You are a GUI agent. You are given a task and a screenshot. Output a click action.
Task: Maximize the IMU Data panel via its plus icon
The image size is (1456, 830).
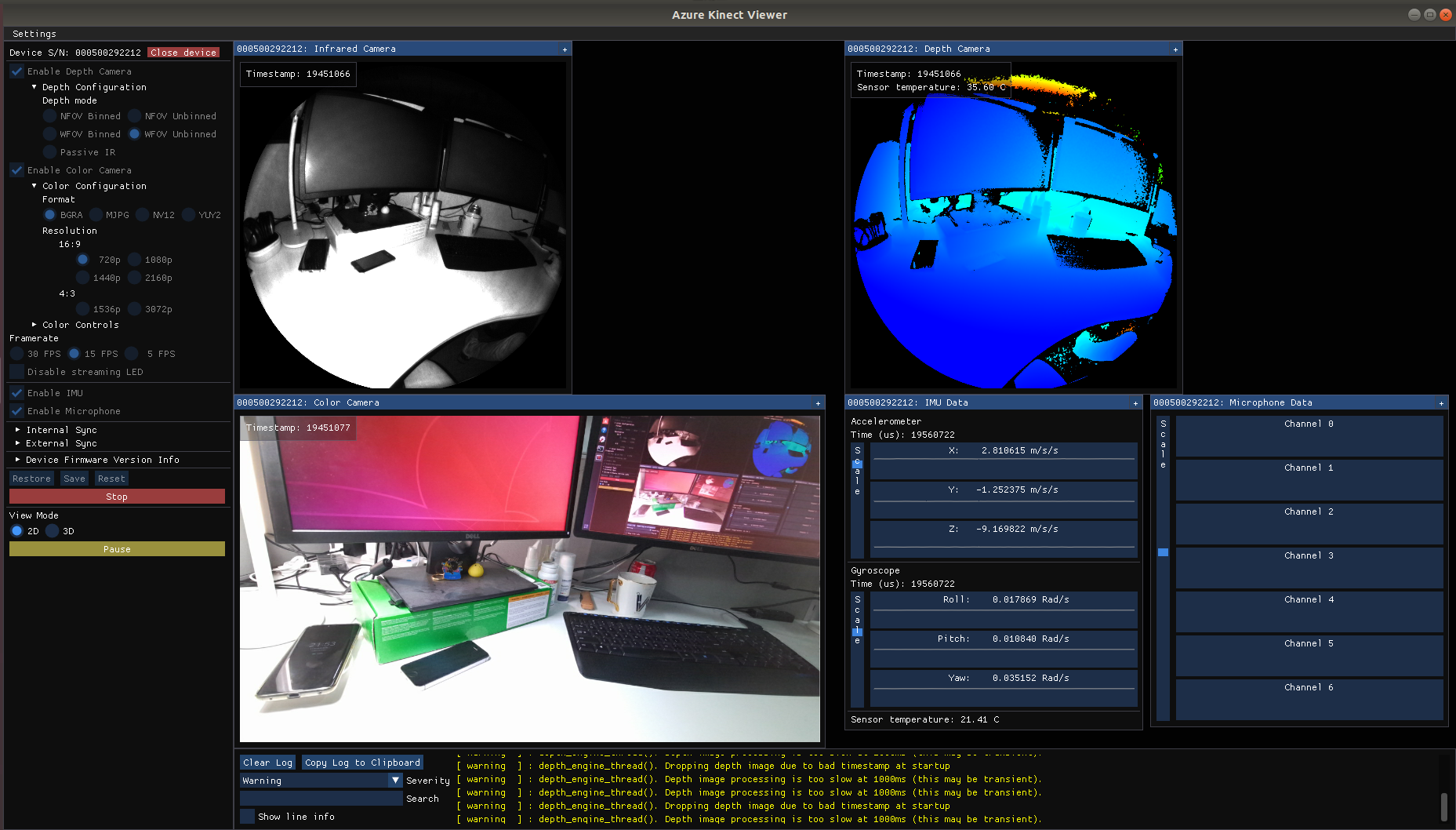click(1135, 402)
